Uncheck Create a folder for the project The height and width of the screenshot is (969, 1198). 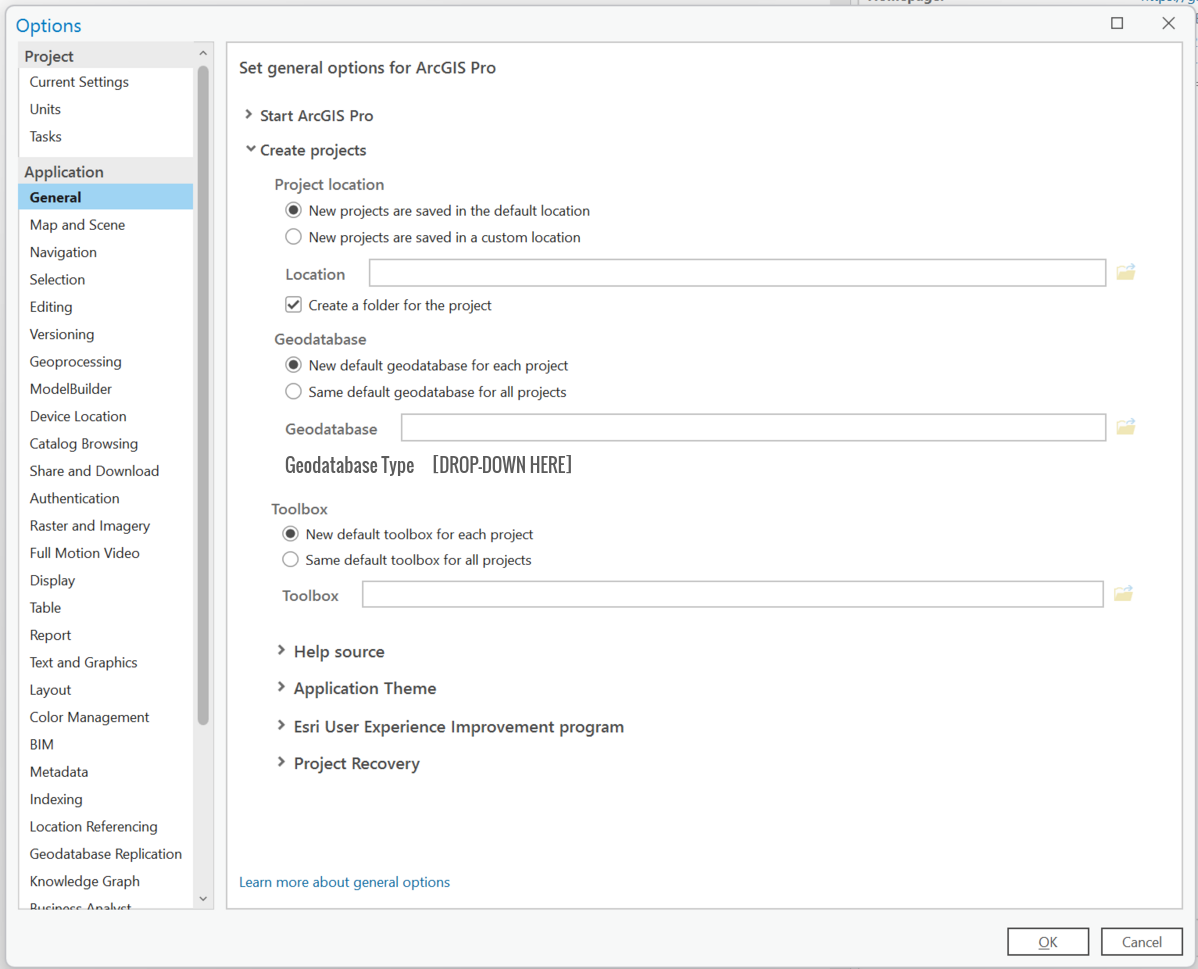tap(293, 304)
